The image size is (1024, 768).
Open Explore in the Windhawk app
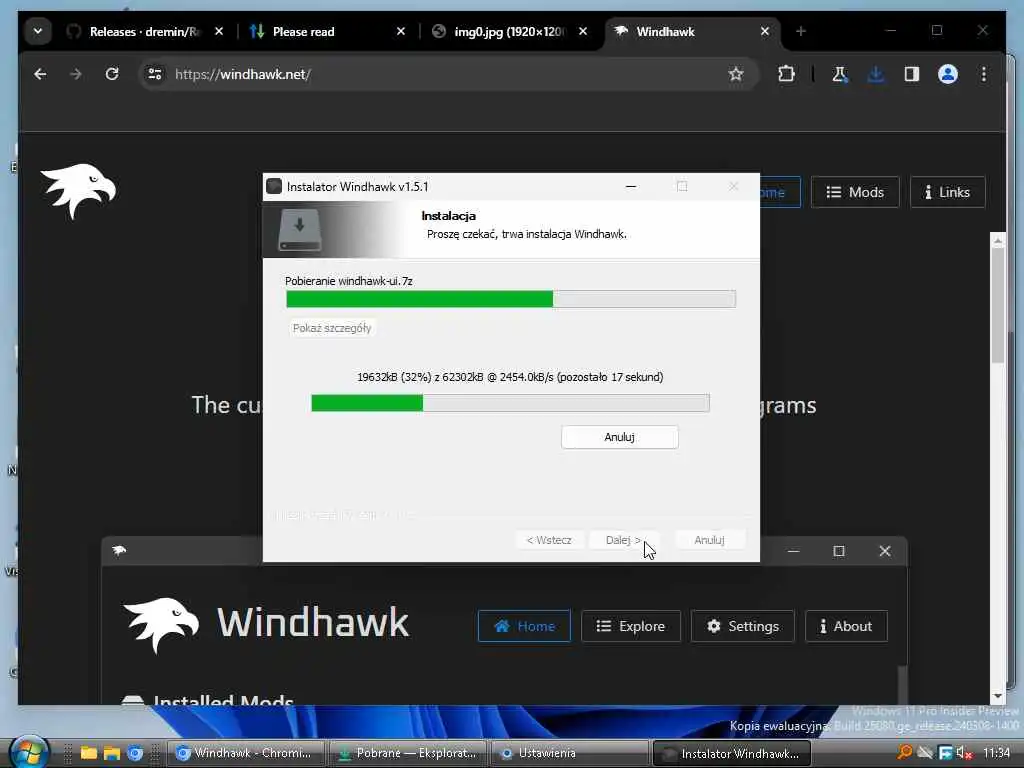(630, 626)
